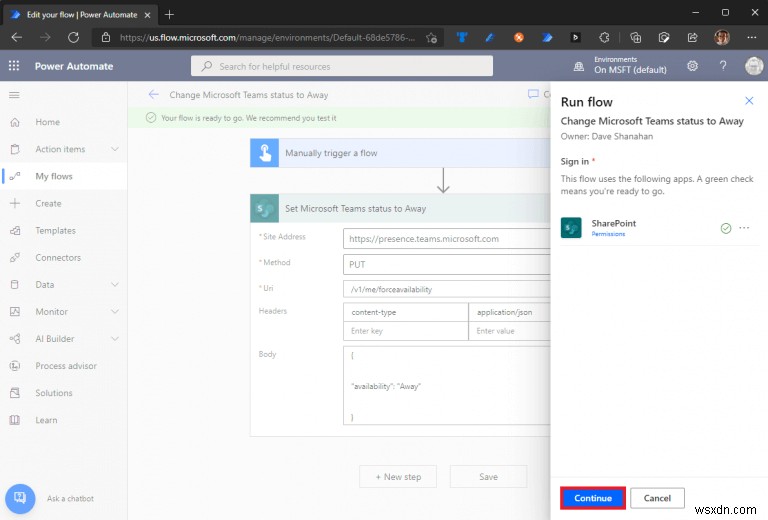
Task: Open the browser extensions puzzle icon
Action: (604, 37)
